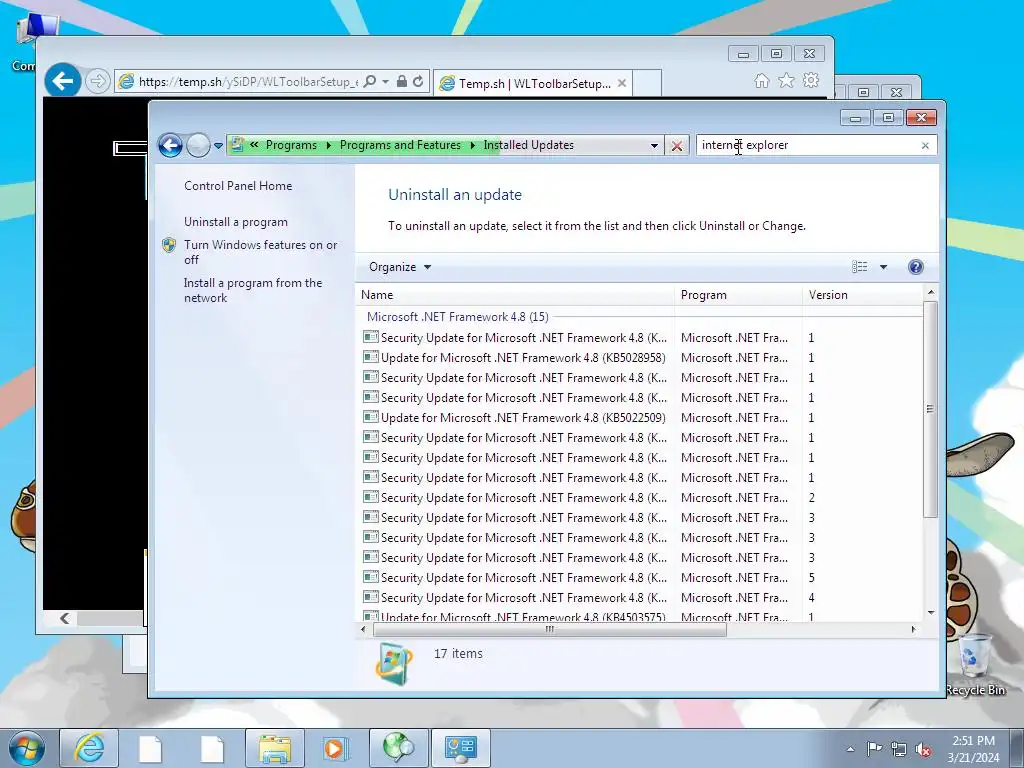Show hidden tray icons arrow
Viewport: 1024px width, 768px height.
pos(850,749)
